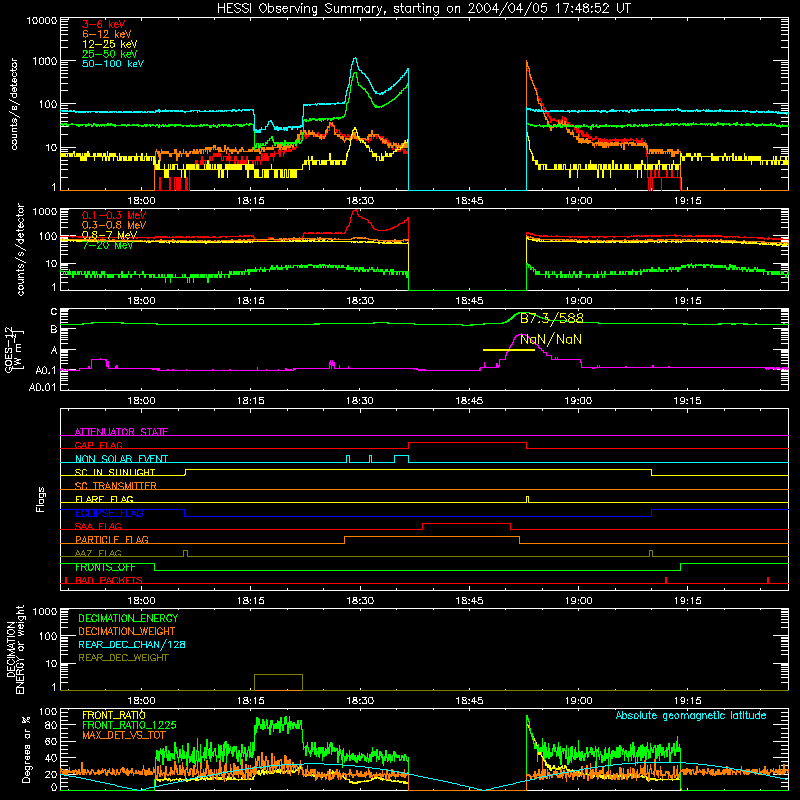Select the NaN/NaN annotation in GOES panel

[551, 339]
